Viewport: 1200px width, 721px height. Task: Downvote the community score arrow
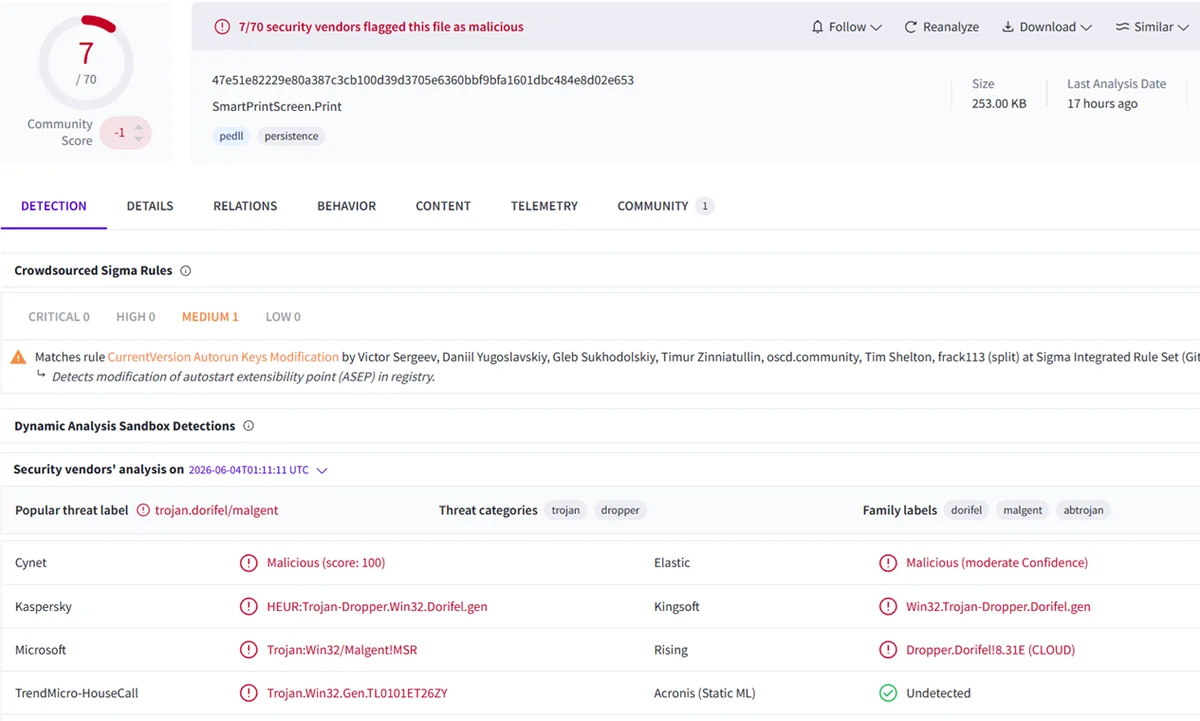tap(138, 139)
